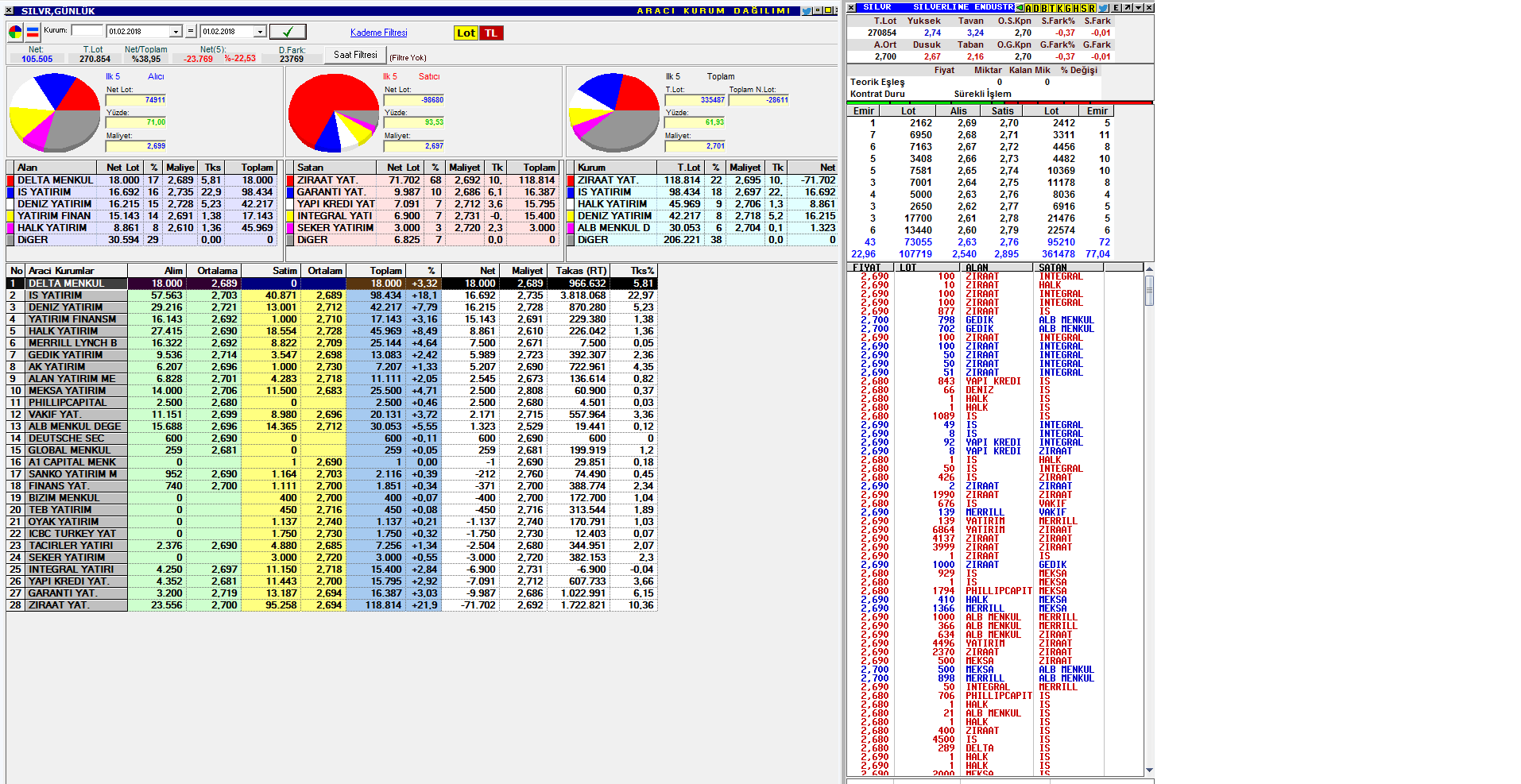Click red swatch beside ZIRAAT YAT. in Satan table
Viewport: 1521px width, 784px height.
(x=290, y=180)
